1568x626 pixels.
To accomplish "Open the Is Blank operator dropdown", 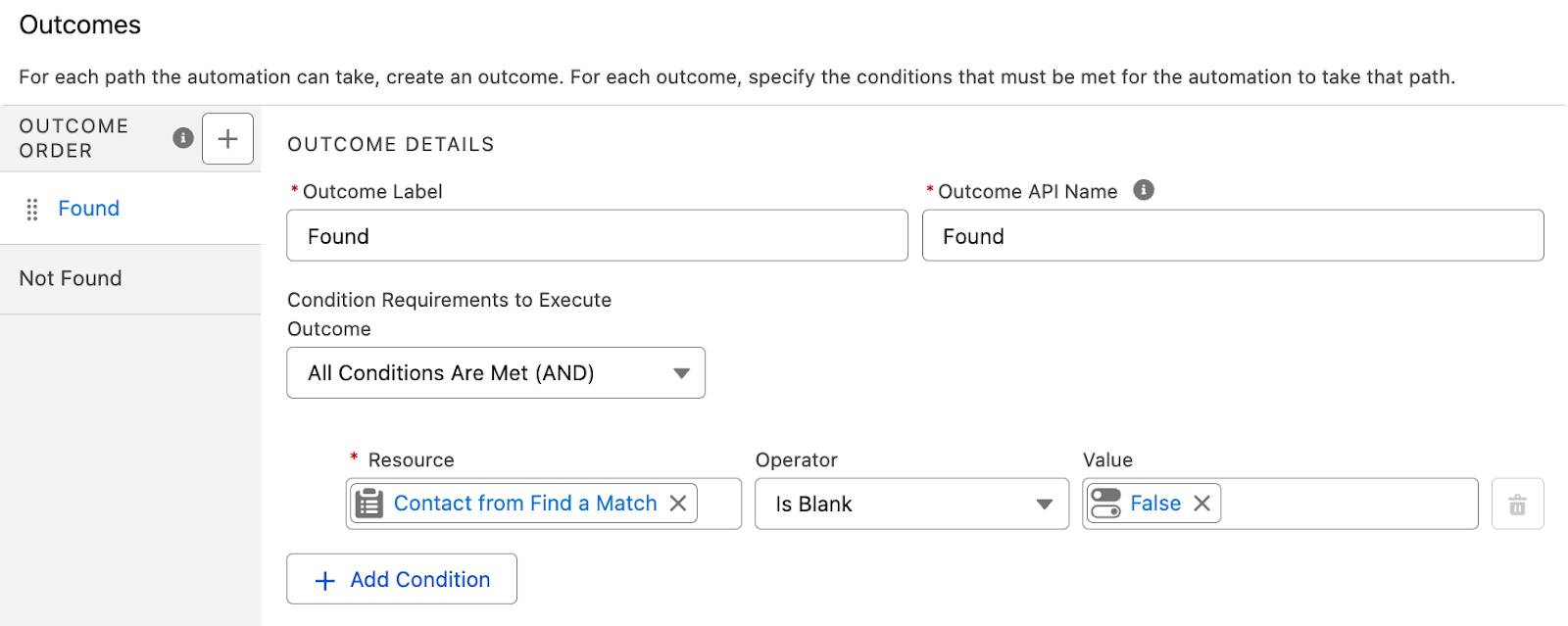I will click(x=911, y=504).
